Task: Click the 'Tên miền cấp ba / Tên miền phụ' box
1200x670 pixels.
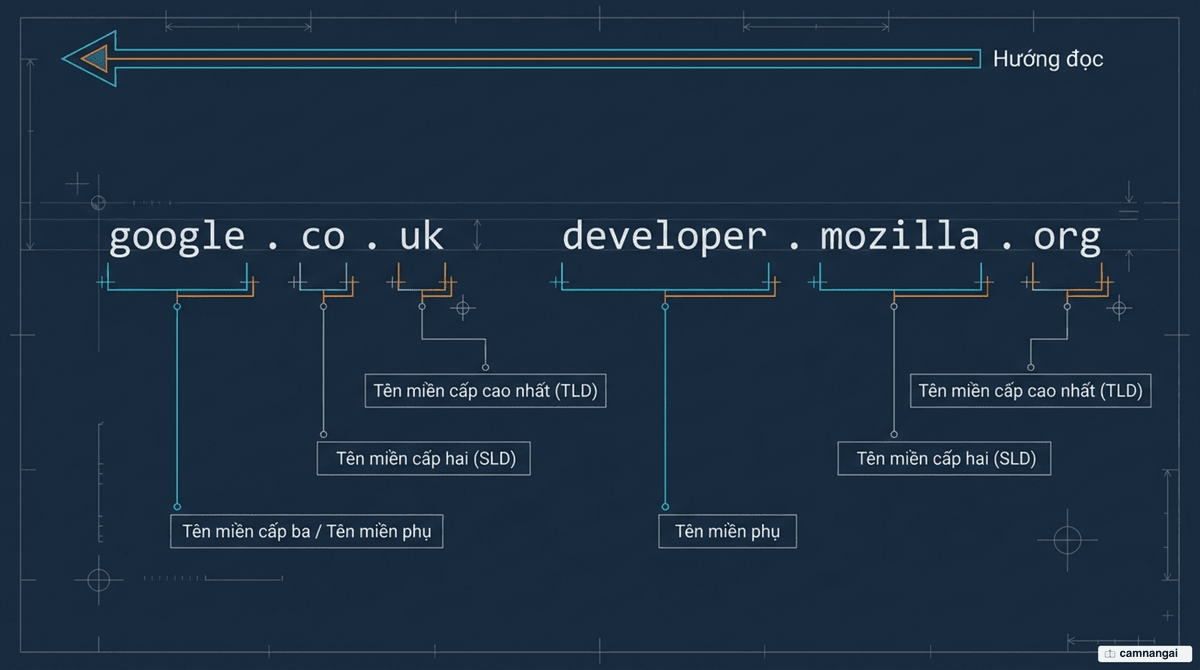Action: 306,531
